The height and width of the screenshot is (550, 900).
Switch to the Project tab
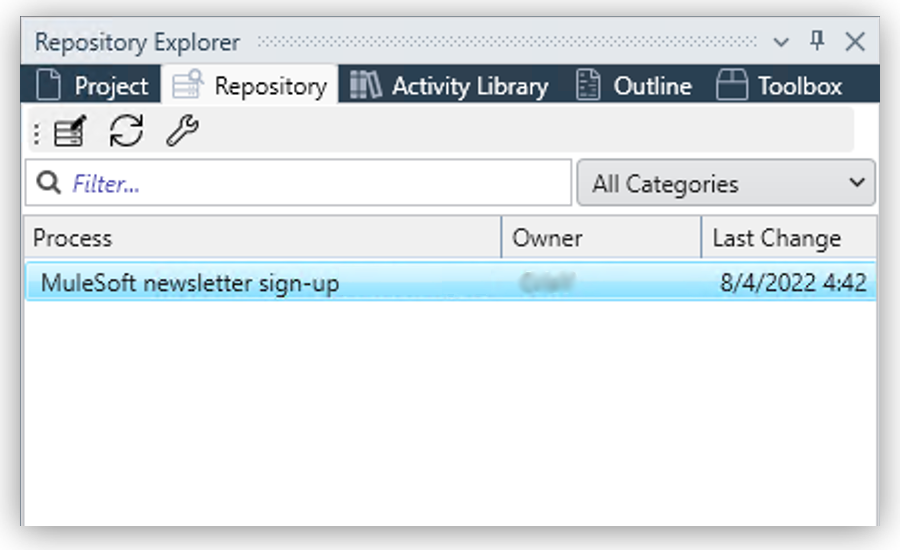pos(91,85)
